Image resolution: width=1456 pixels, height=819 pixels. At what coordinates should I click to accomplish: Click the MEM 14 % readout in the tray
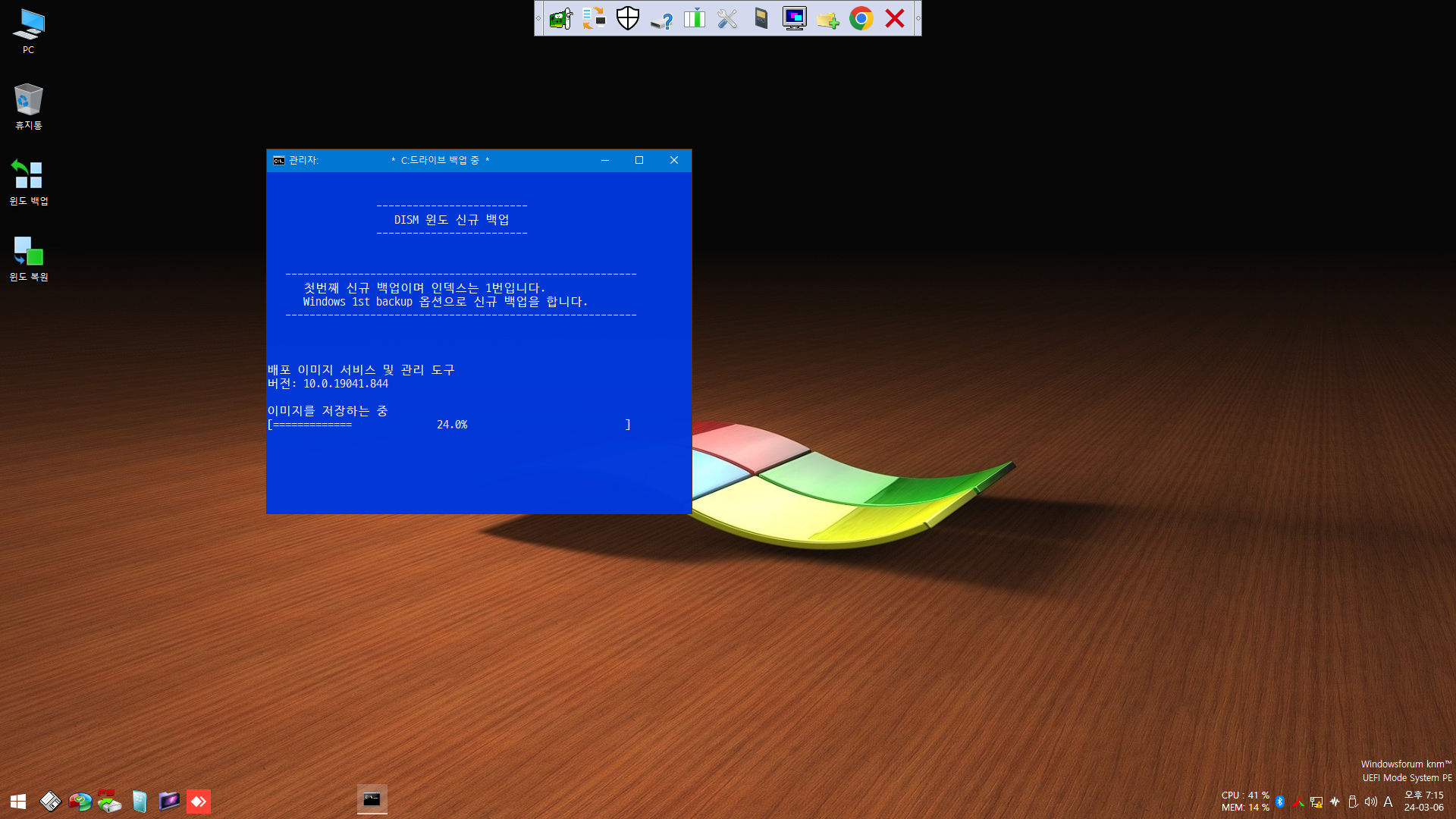point(1245,808)
